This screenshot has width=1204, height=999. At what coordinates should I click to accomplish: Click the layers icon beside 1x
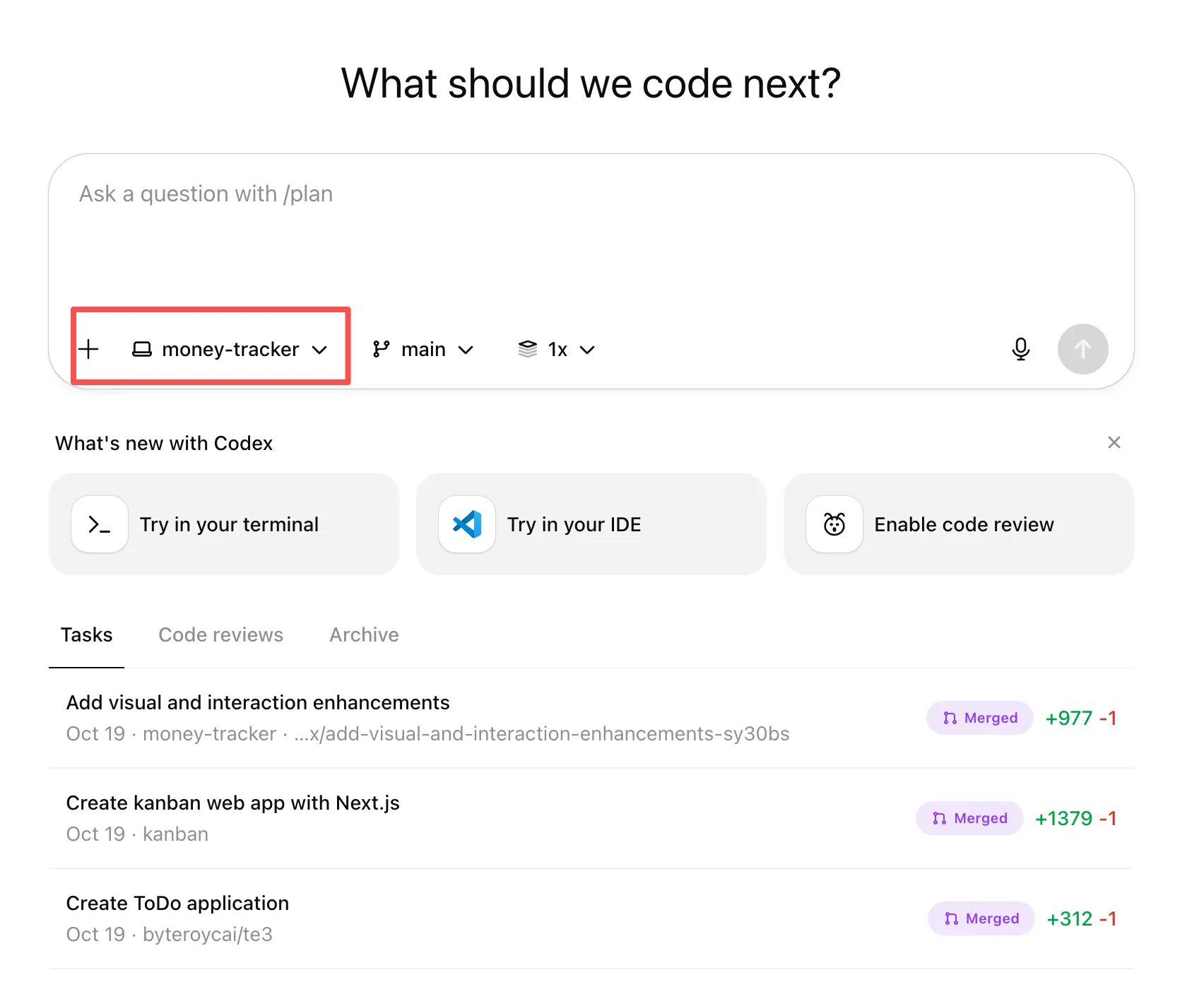[526, 349]
